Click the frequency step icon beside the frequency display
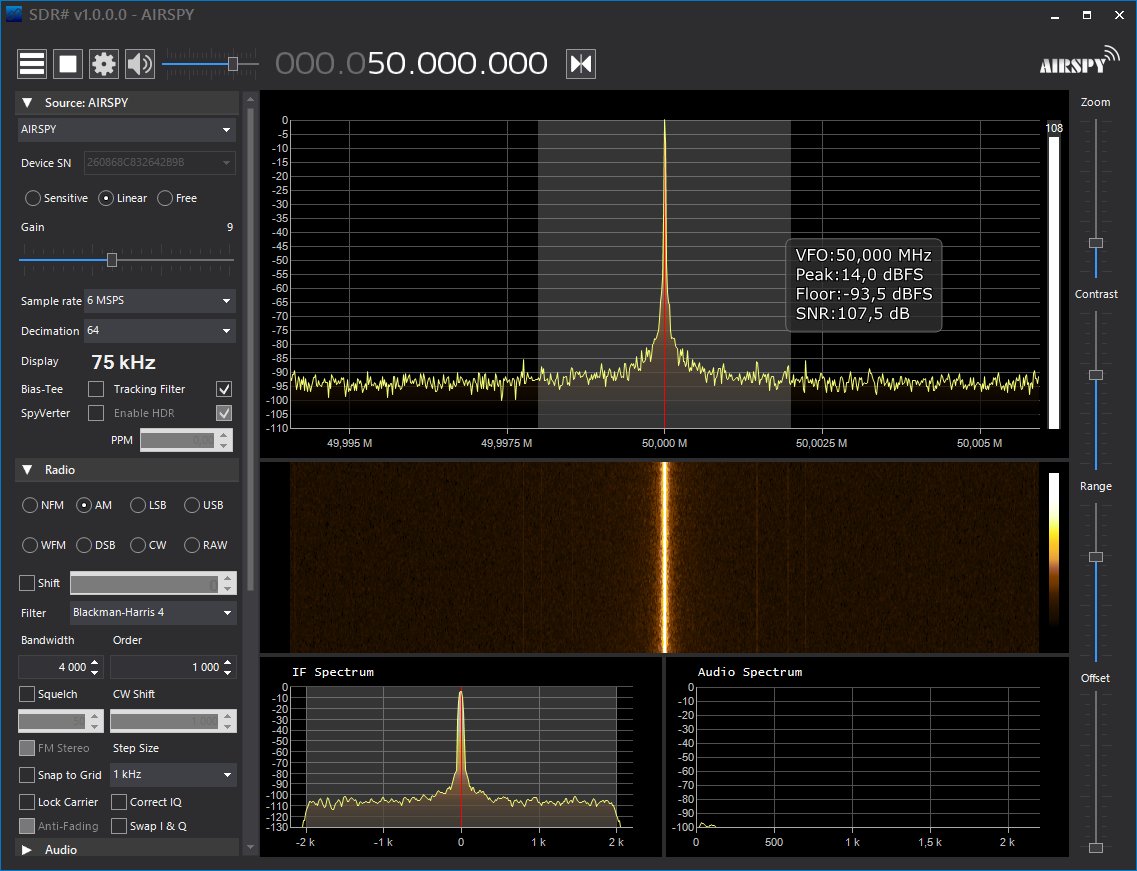 [x=580, y=63]
